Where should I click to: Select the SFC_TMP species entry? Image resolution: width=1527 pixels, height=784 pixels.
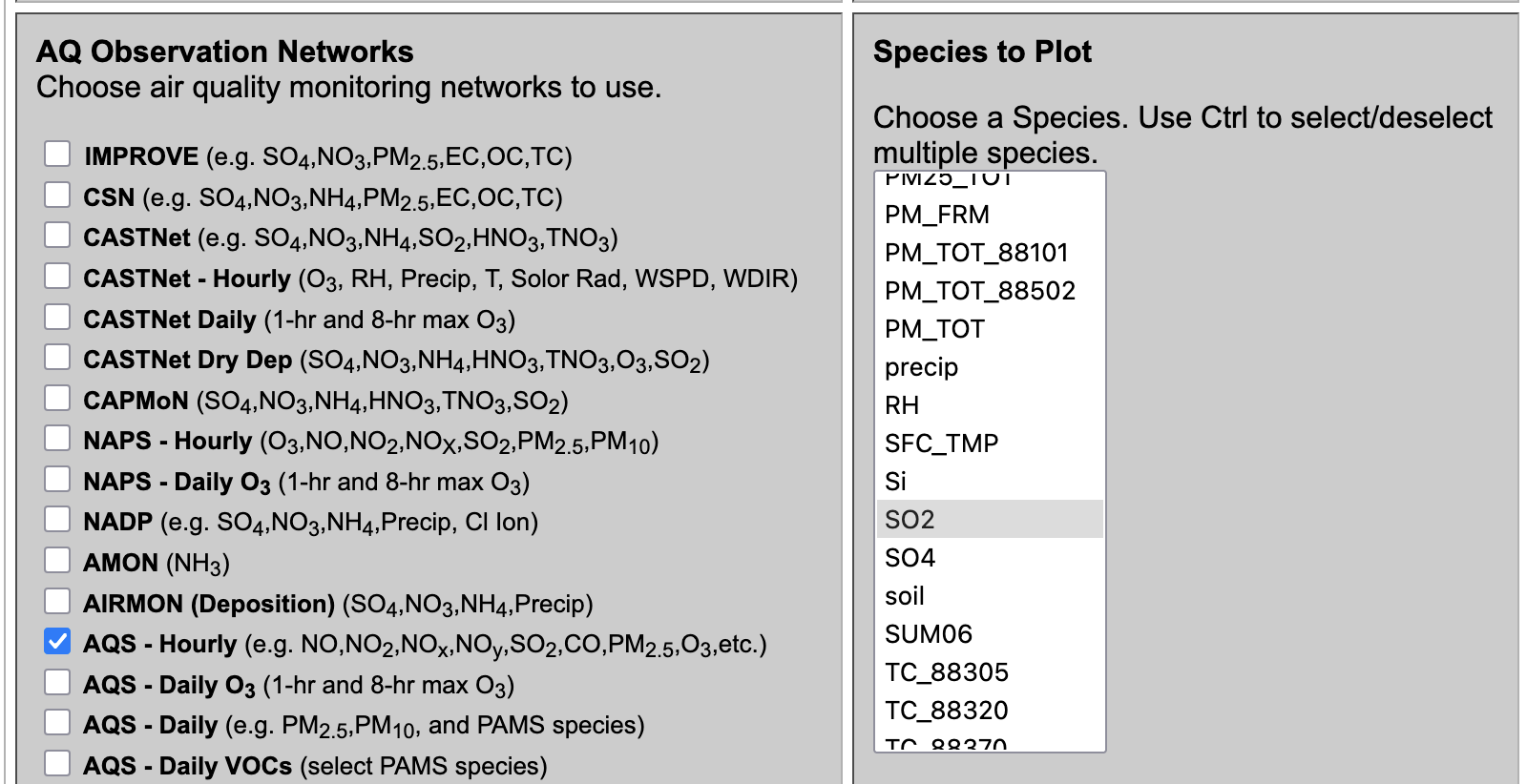point(990,444)
